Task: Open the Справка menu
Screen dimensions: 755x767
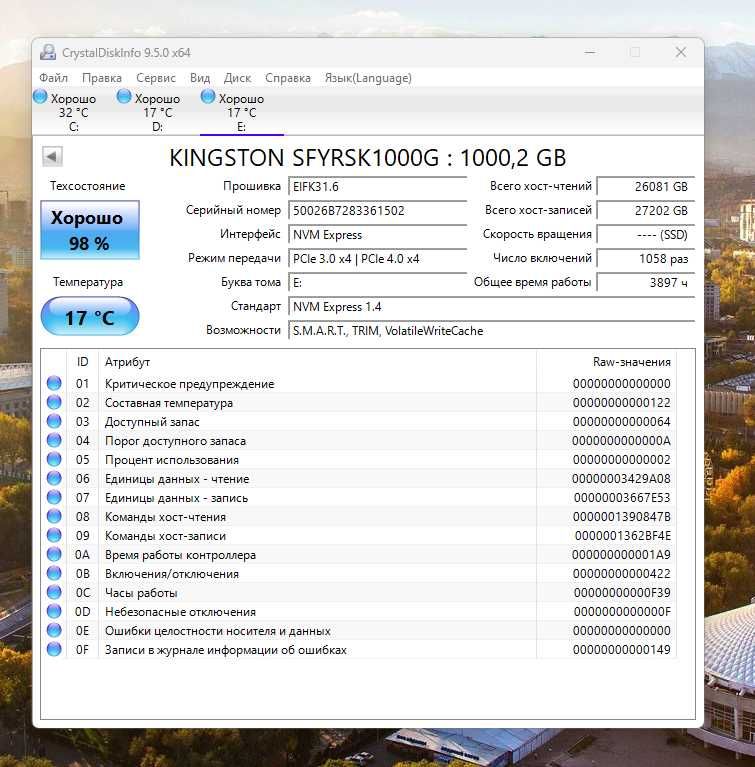Action: 288,78
